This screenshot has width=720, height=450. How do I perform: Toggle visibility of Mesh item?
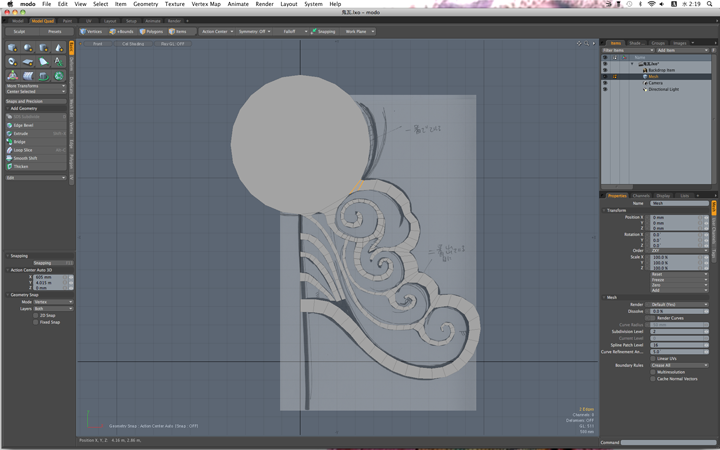[605, 76]
